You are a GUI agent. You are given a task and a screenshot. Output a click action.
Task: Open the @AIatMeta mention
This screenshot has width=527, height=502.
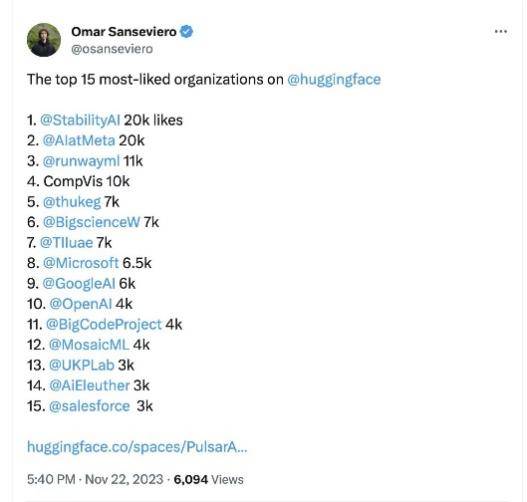79,141
